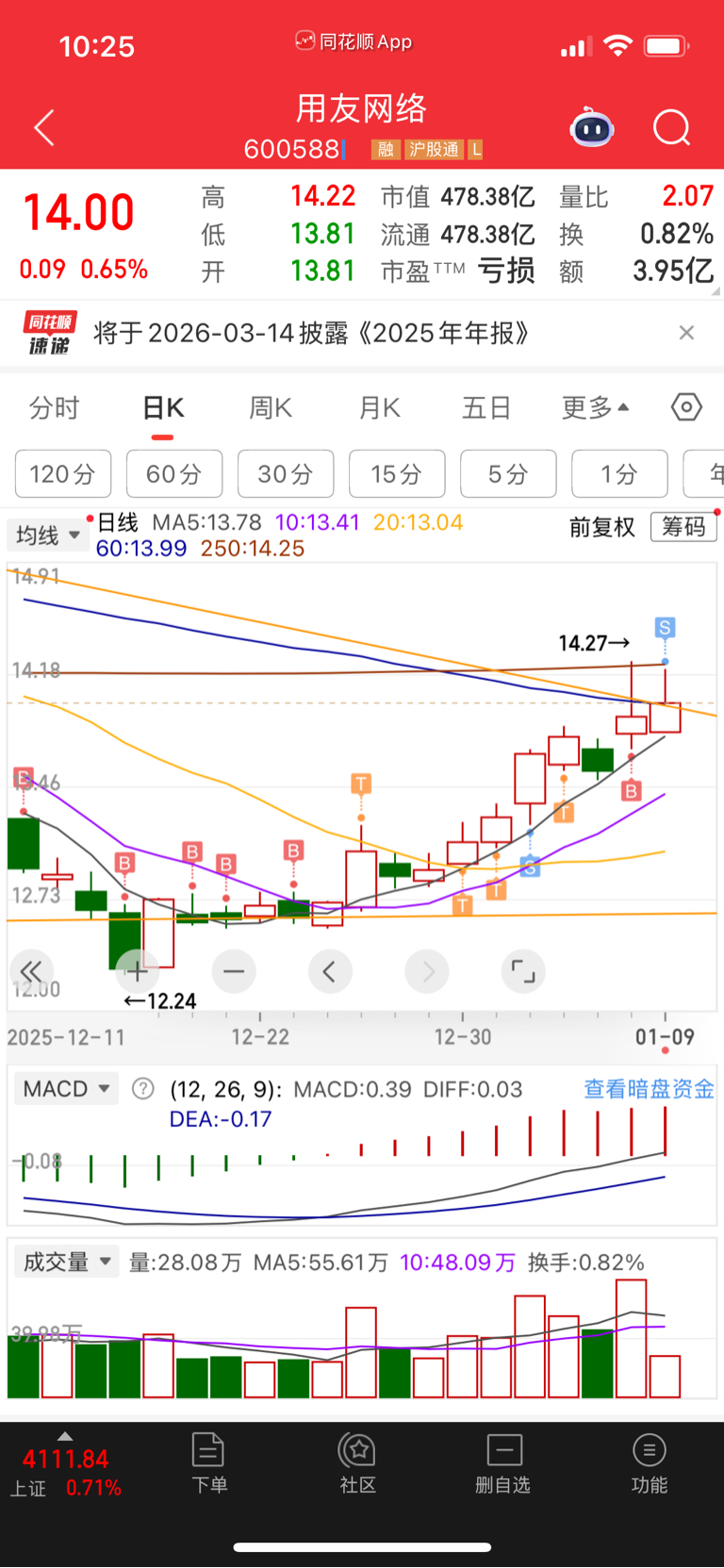
Task: Tap the 14.27 high price label
Action: (x=594, y=643)
